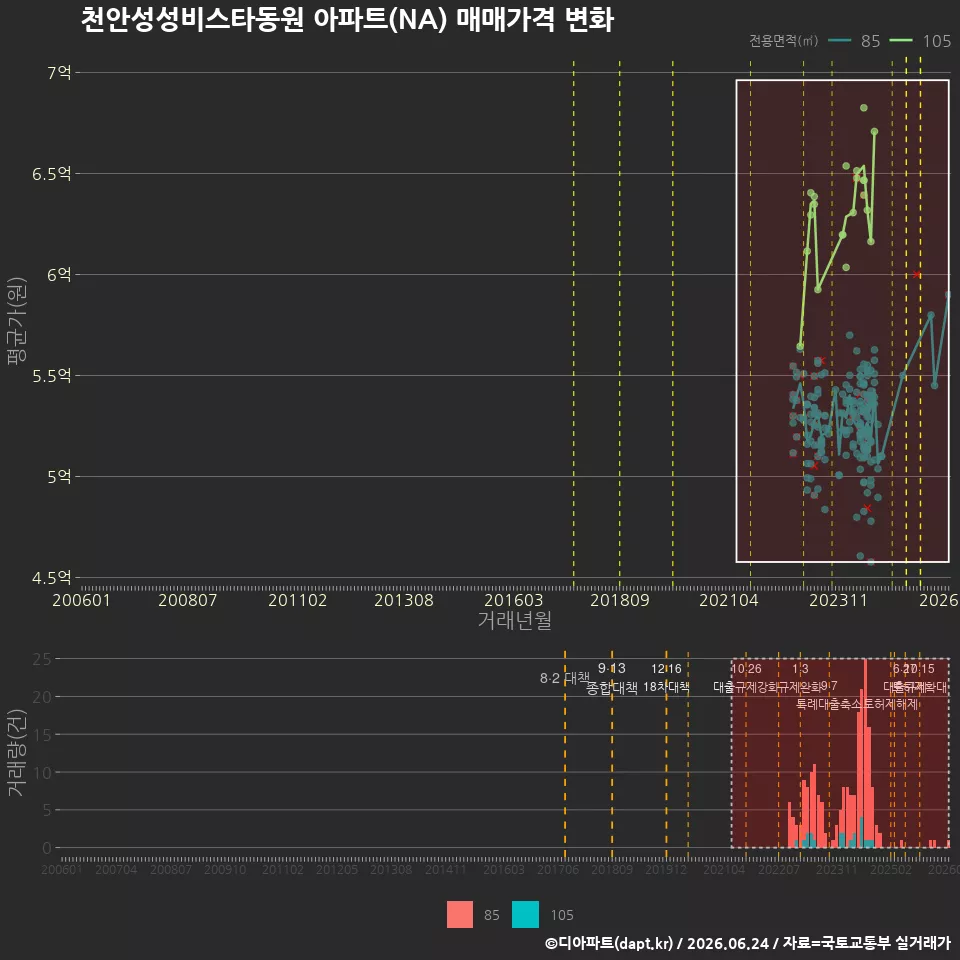Click the 202311 label on price chart axis
The height and width of the screenshot is (960, 960).
coord(838,600)
